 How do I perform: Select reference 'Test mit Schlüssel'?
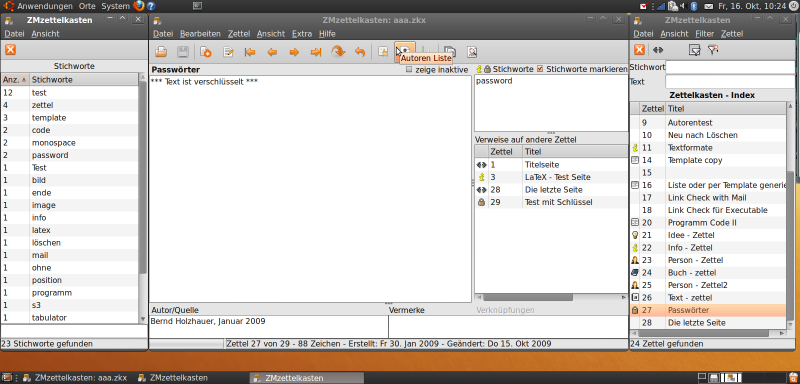tap(551, 202)
